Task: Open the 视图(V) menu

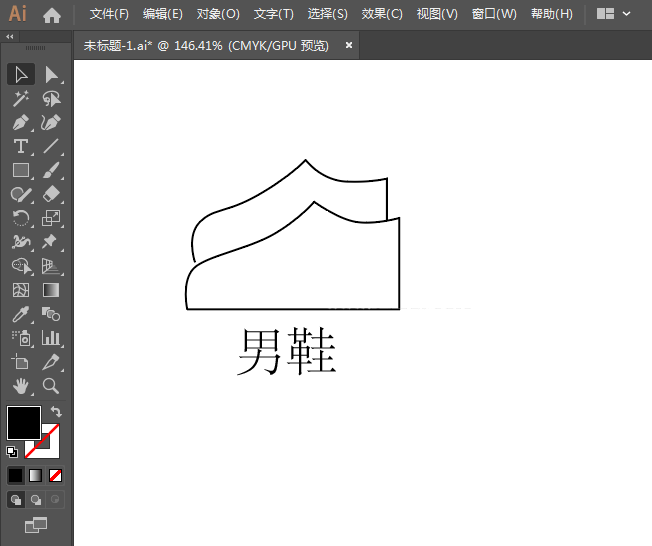Action: click(x=437, y=14)
